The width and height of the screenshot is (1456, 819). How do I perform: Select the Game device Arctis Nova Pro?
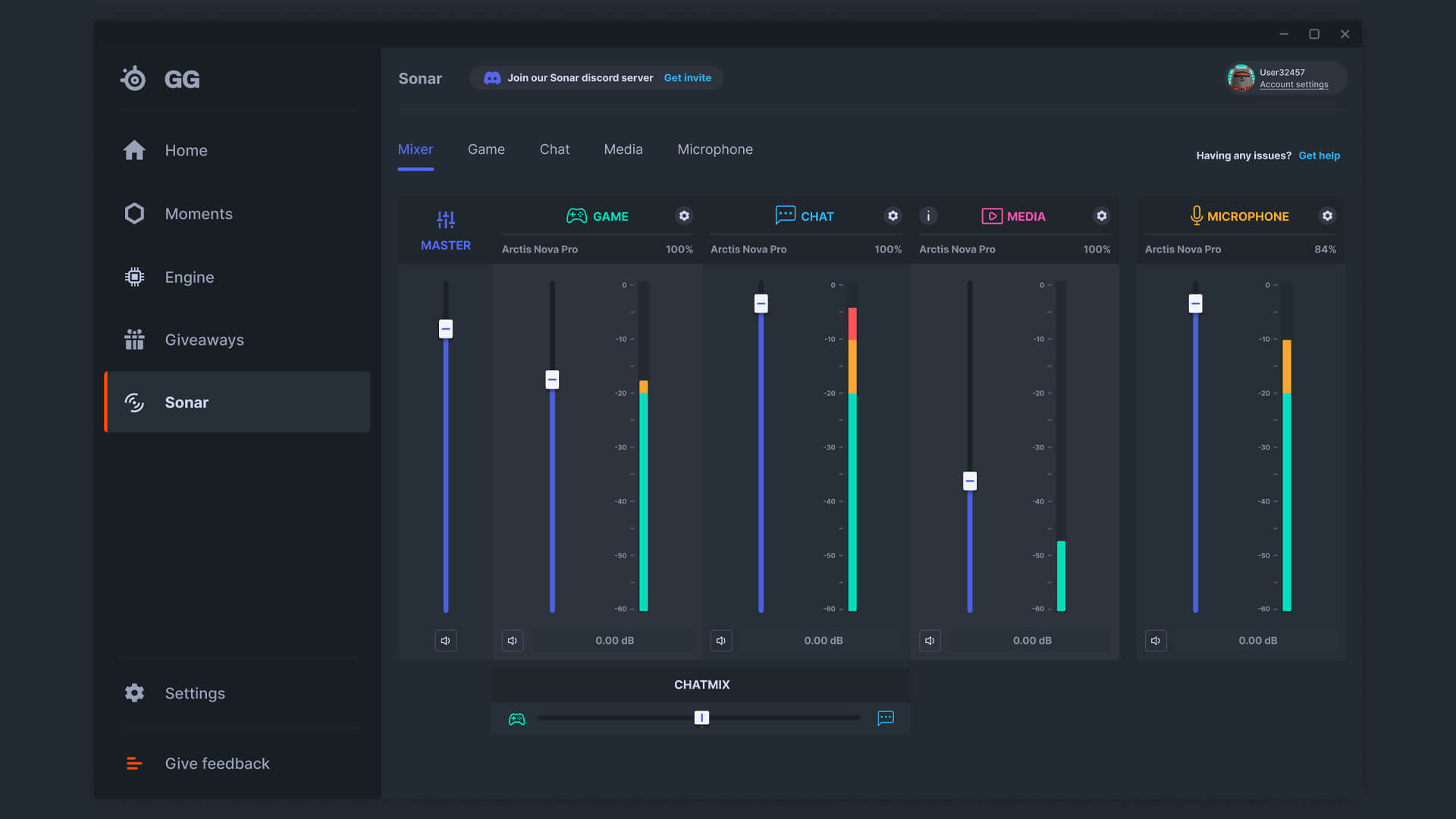[539, 249]
